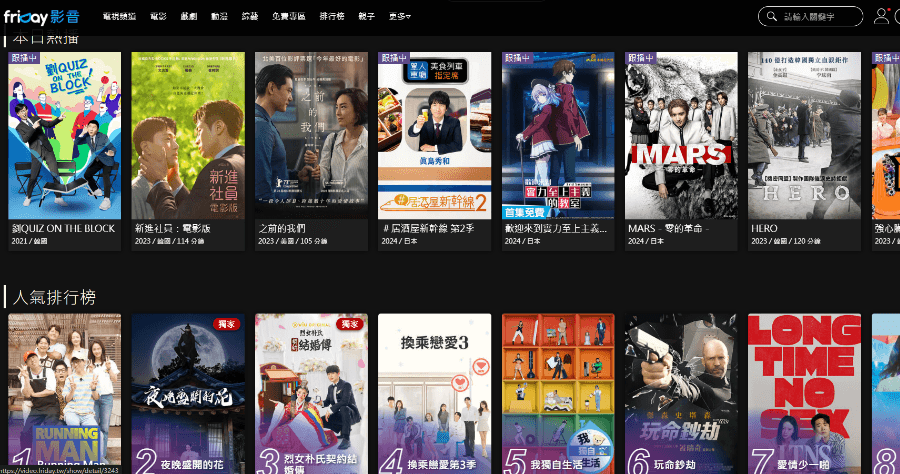Screen dimensions: 900x474
Task: Click 獨家 badge on 夜晚盛開的花 poster
Action: [x=227, y=324]
